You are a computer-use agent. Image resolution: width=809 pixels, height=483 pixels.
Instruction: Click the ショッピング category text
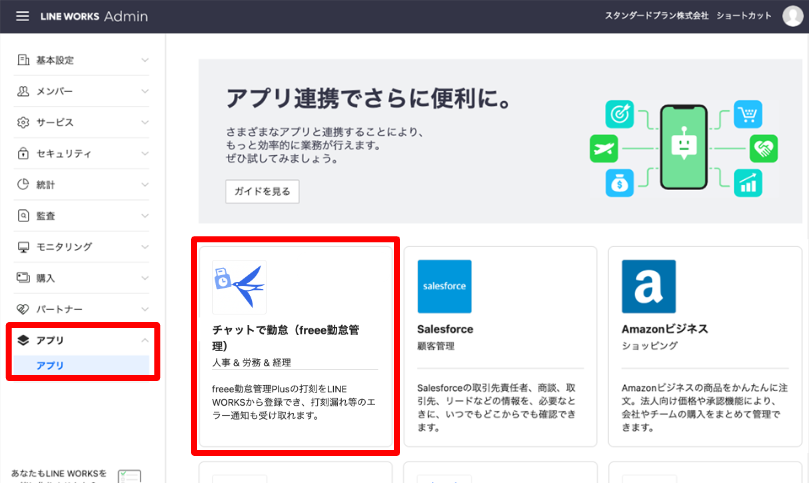tap(649, 346)
